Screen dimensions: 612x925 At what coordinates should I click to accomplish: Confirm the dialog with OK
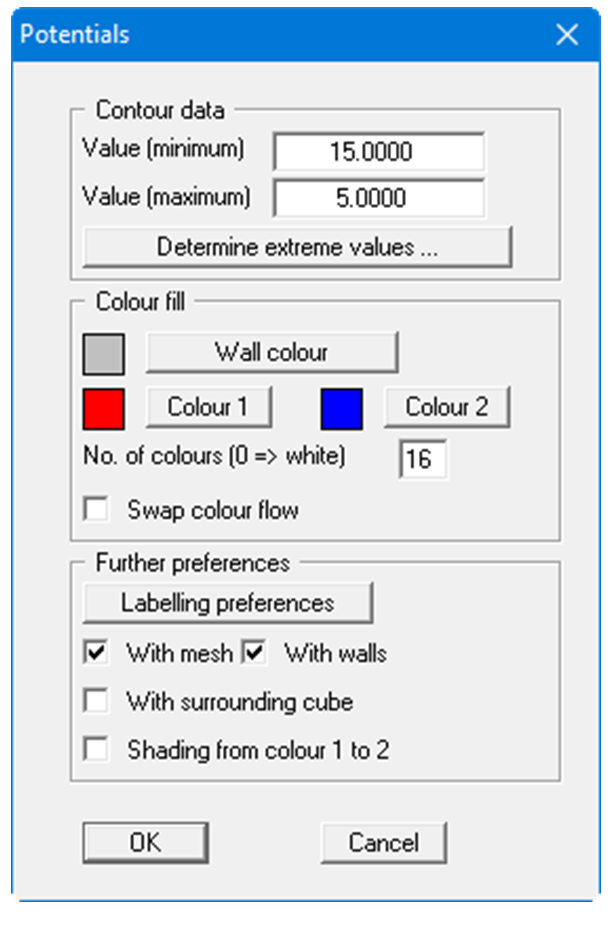[x=145, y=842]
